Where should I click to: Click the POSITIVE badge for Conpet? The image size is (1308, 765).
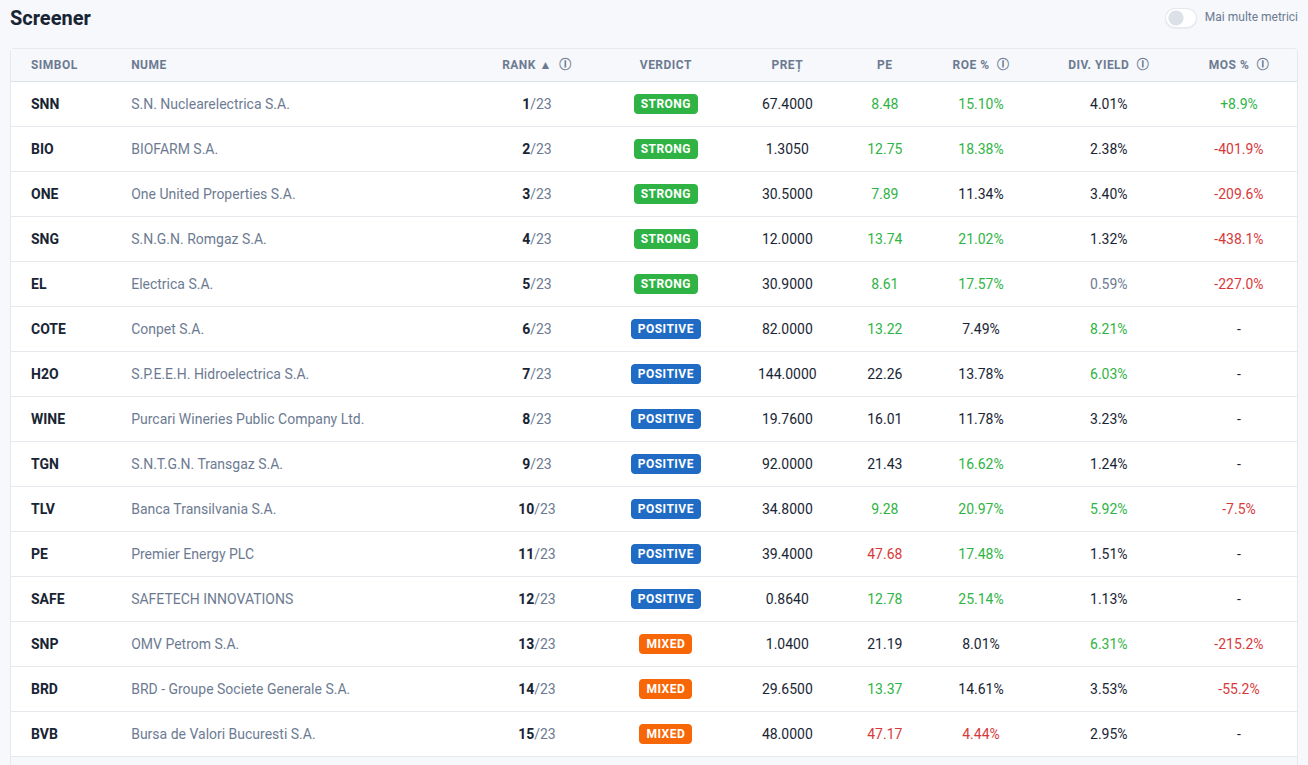click(x=665, y=329)
